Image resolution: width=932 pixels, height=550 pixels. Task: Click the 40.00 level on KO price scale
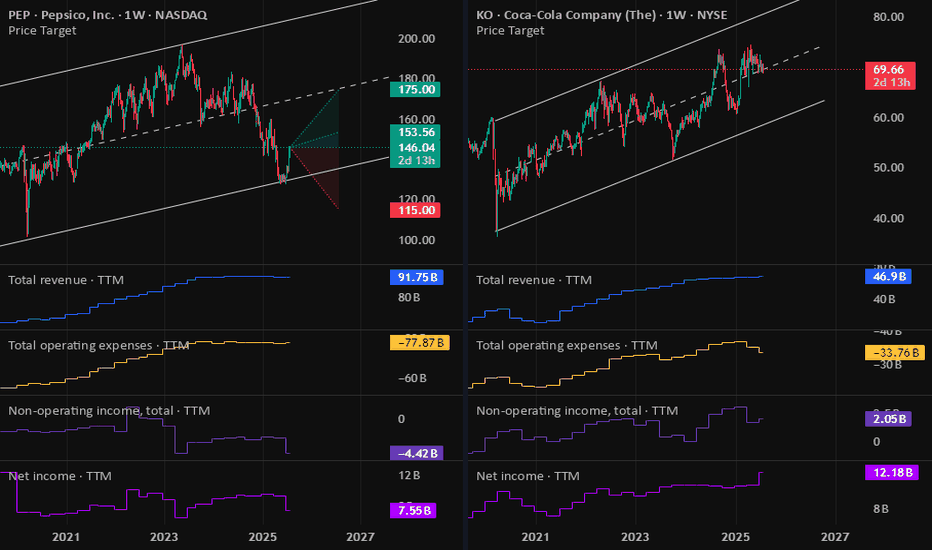coord(889,218)
